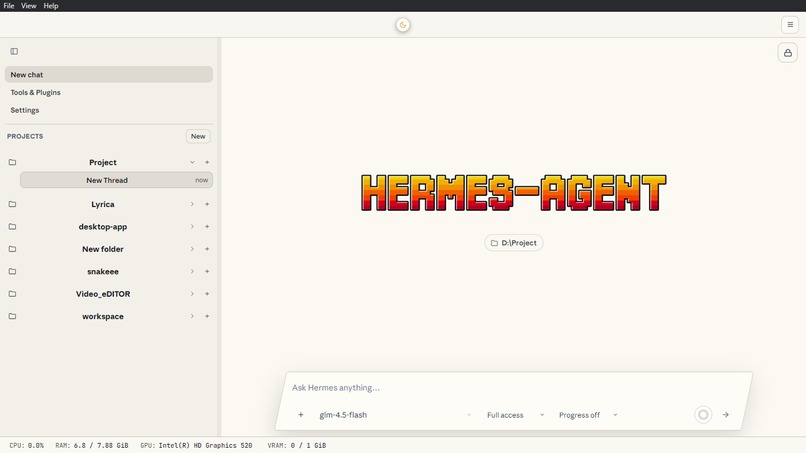Viewport: 806px width, 453px height.
Task: Open the Lyrica project name
Action: (x=103, y=204)
